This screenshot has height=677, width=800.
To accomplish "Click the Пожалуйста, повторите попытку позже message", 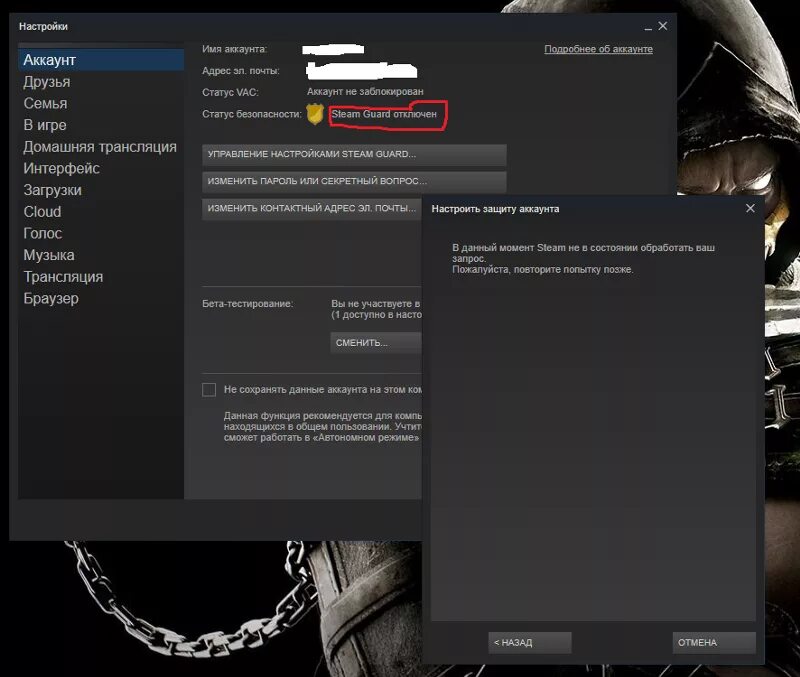I will tap(543, 269).
